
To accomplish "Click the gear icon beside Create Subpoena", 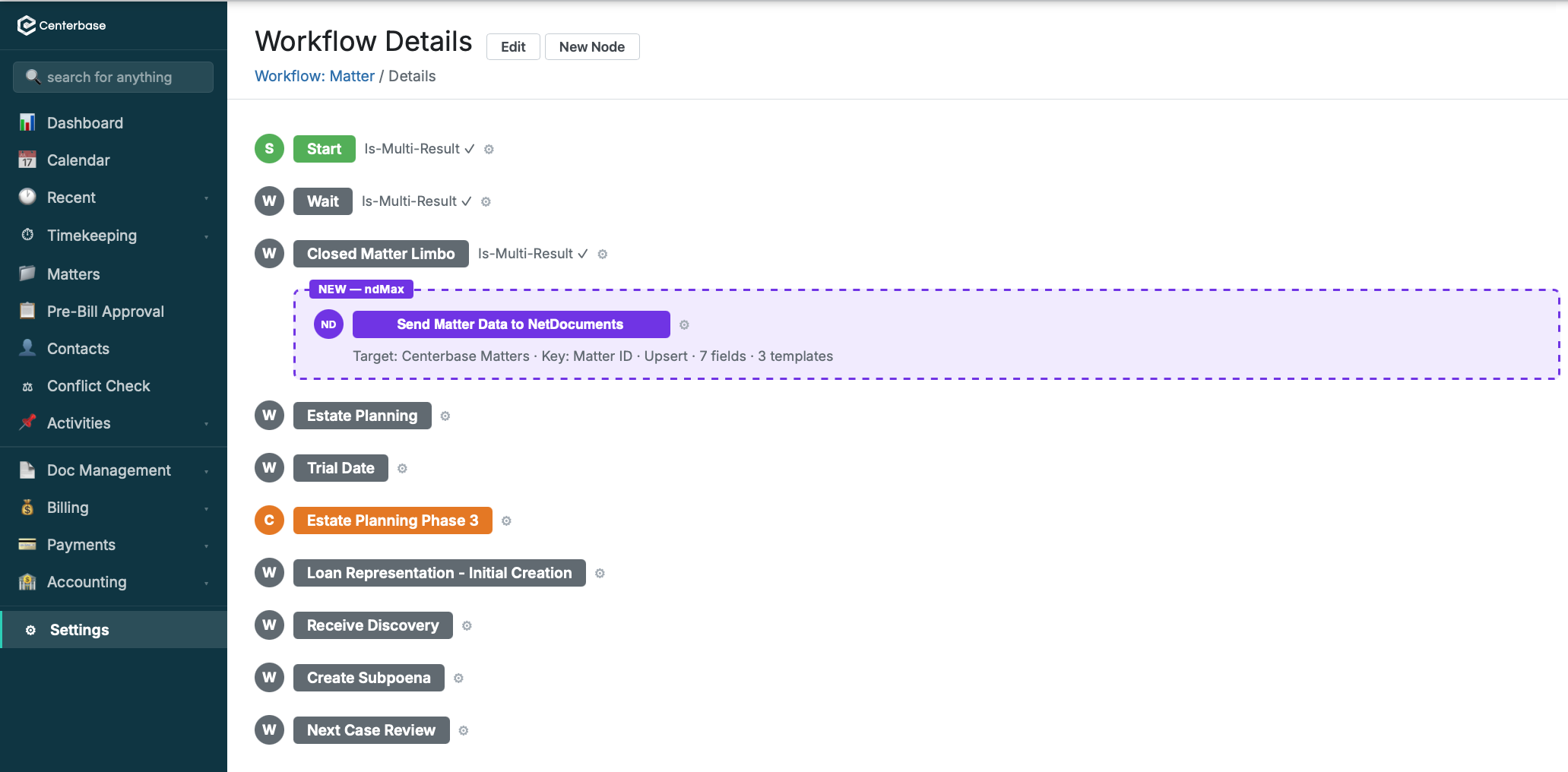I will click(458, 679).
